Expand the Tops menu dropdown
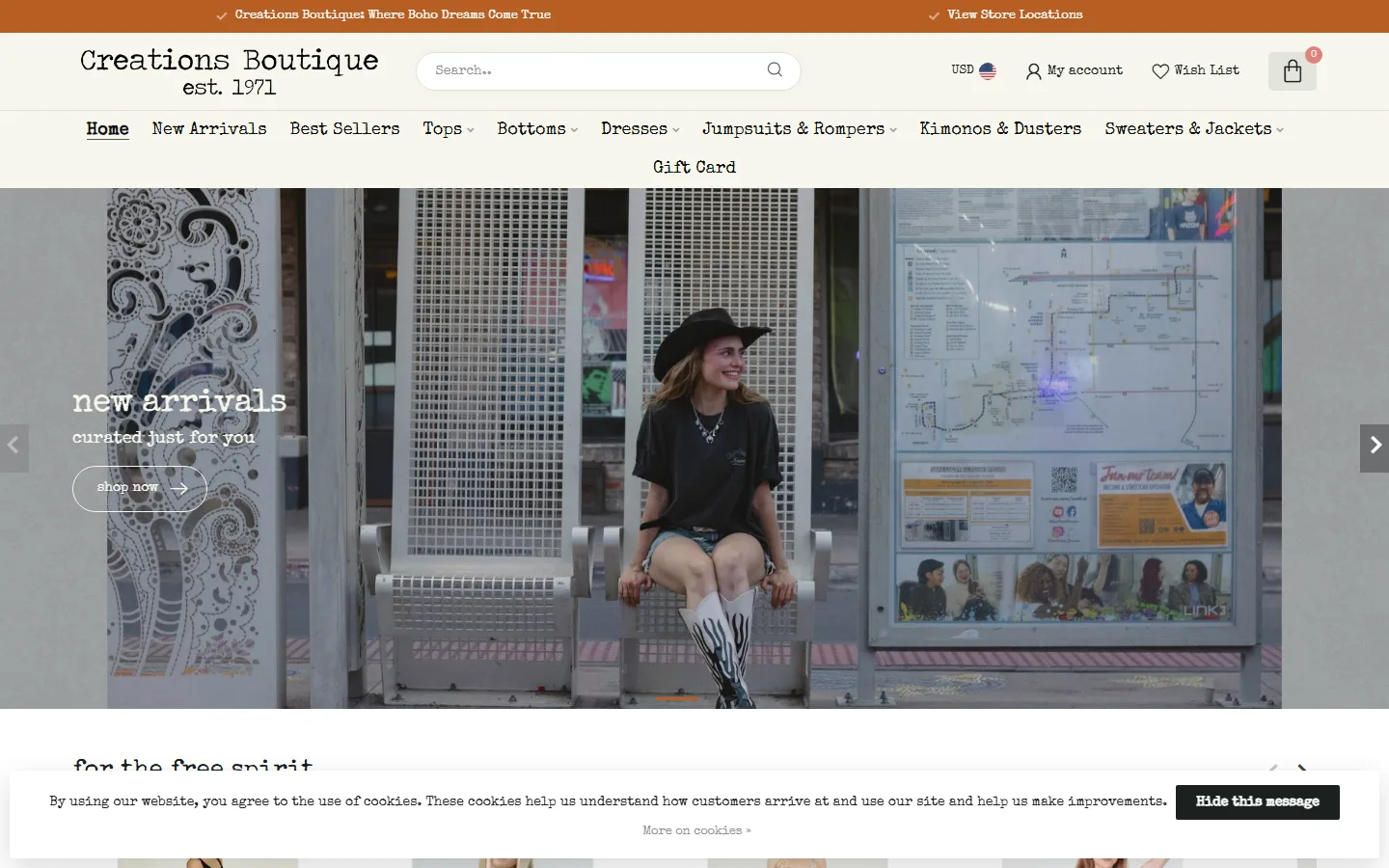The width and height of the screenshot is (1389, 868). [470, 129]
